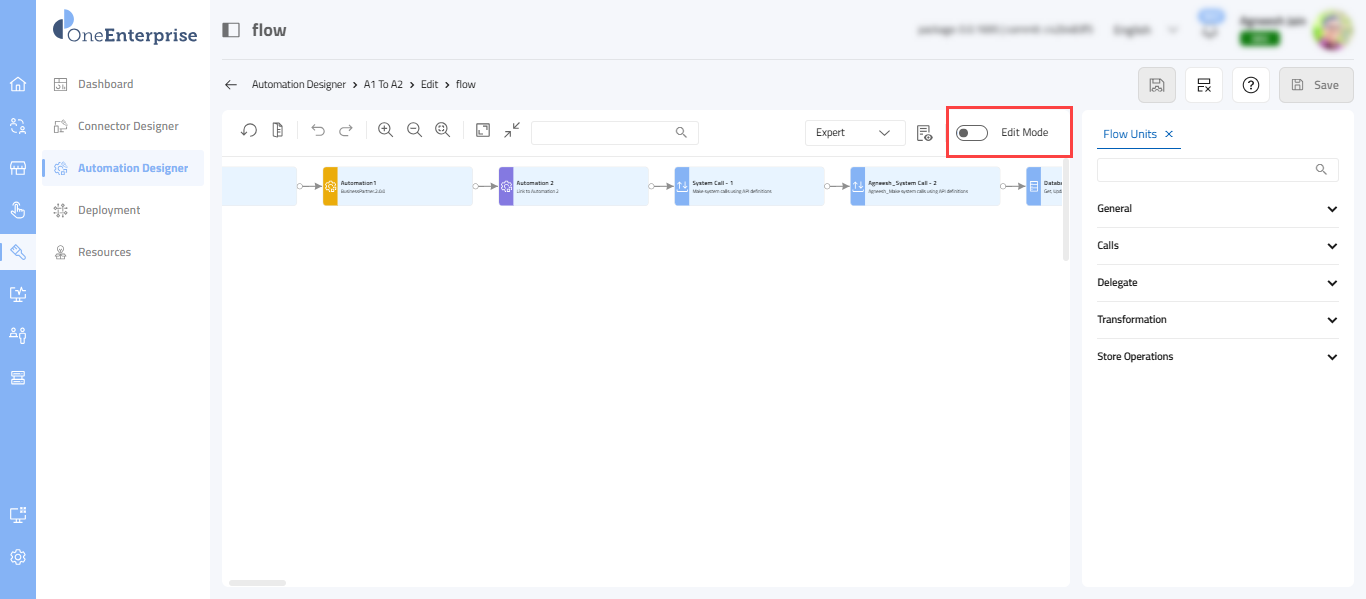Click the redo arrow in canvas toolbar
1366x599 pixels.
coord(346,130)
